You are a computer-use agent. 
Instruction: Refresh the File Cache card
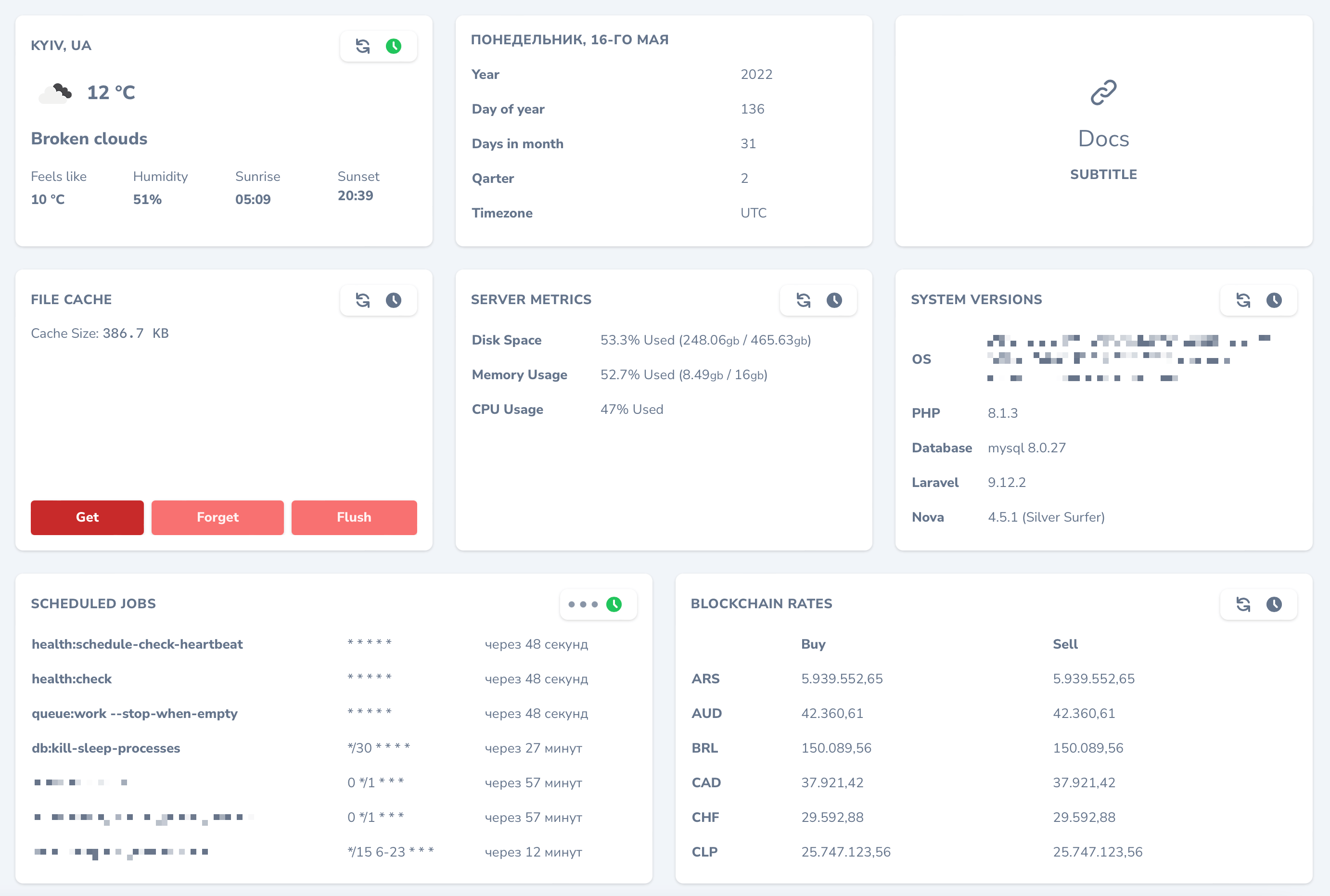(363, 300)
